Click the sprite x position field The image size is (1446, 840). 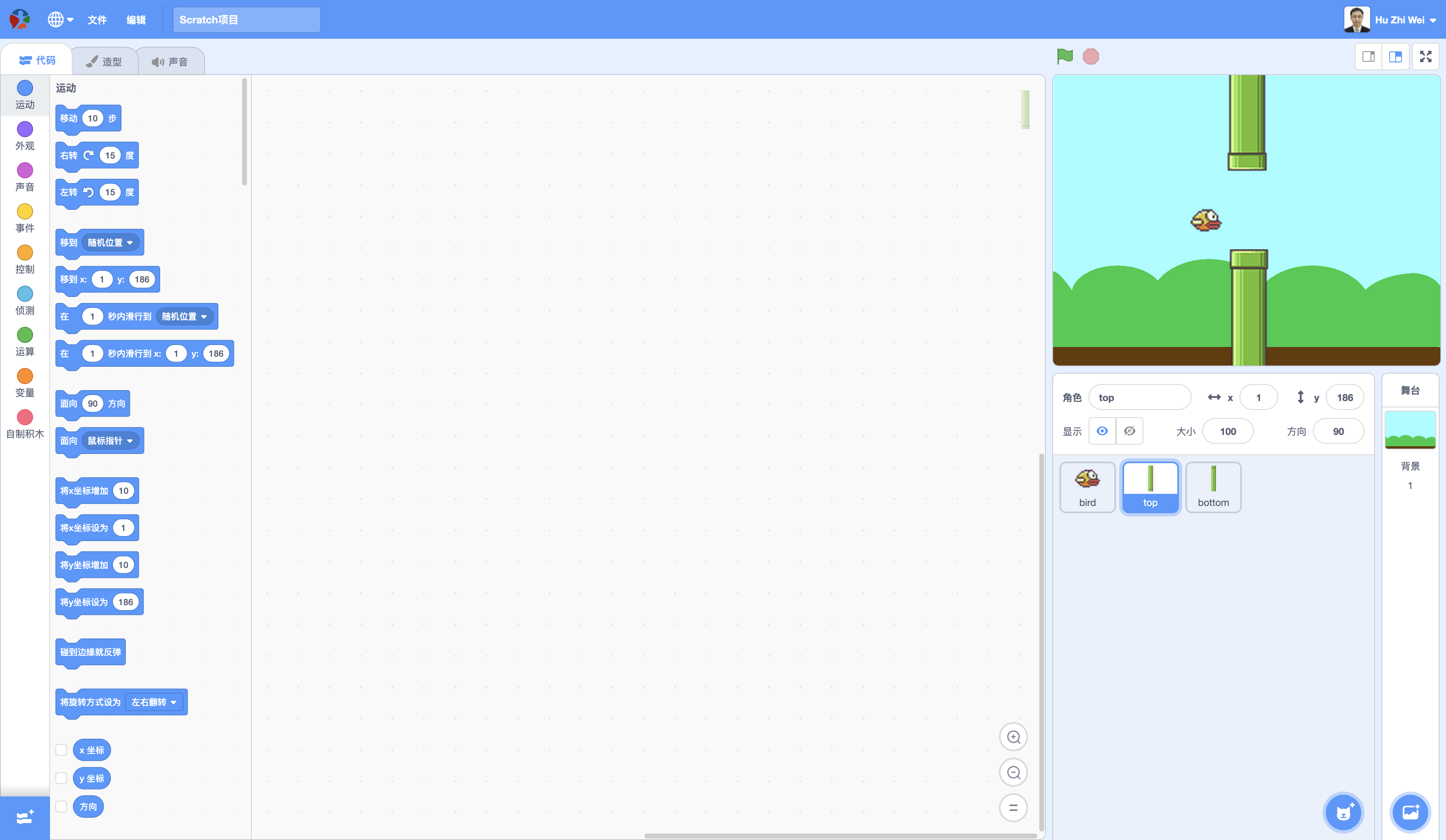(x=1258, y=397)
